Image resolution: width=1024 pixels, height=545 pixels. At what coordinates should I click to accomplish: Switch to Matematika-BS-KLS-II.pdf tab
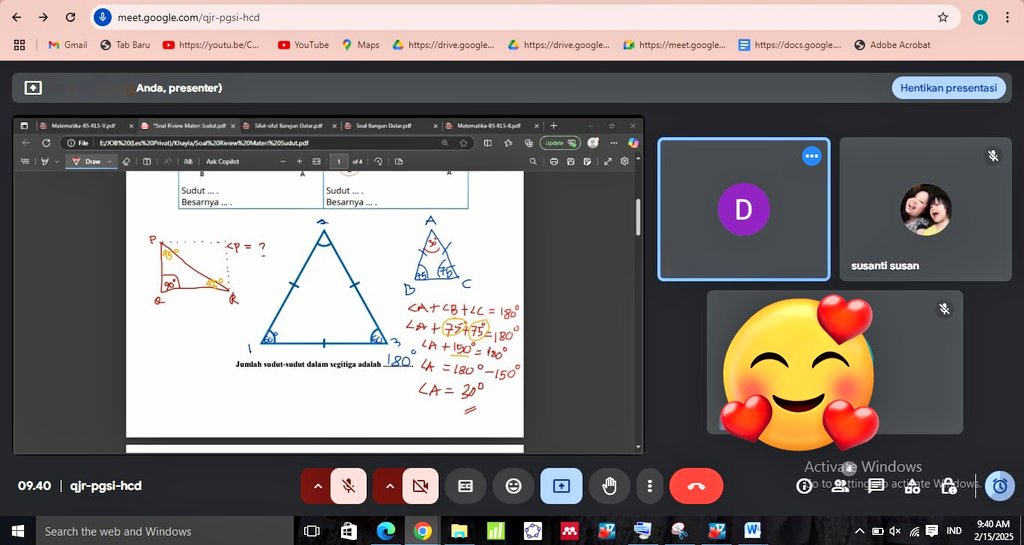pos(490,125)
